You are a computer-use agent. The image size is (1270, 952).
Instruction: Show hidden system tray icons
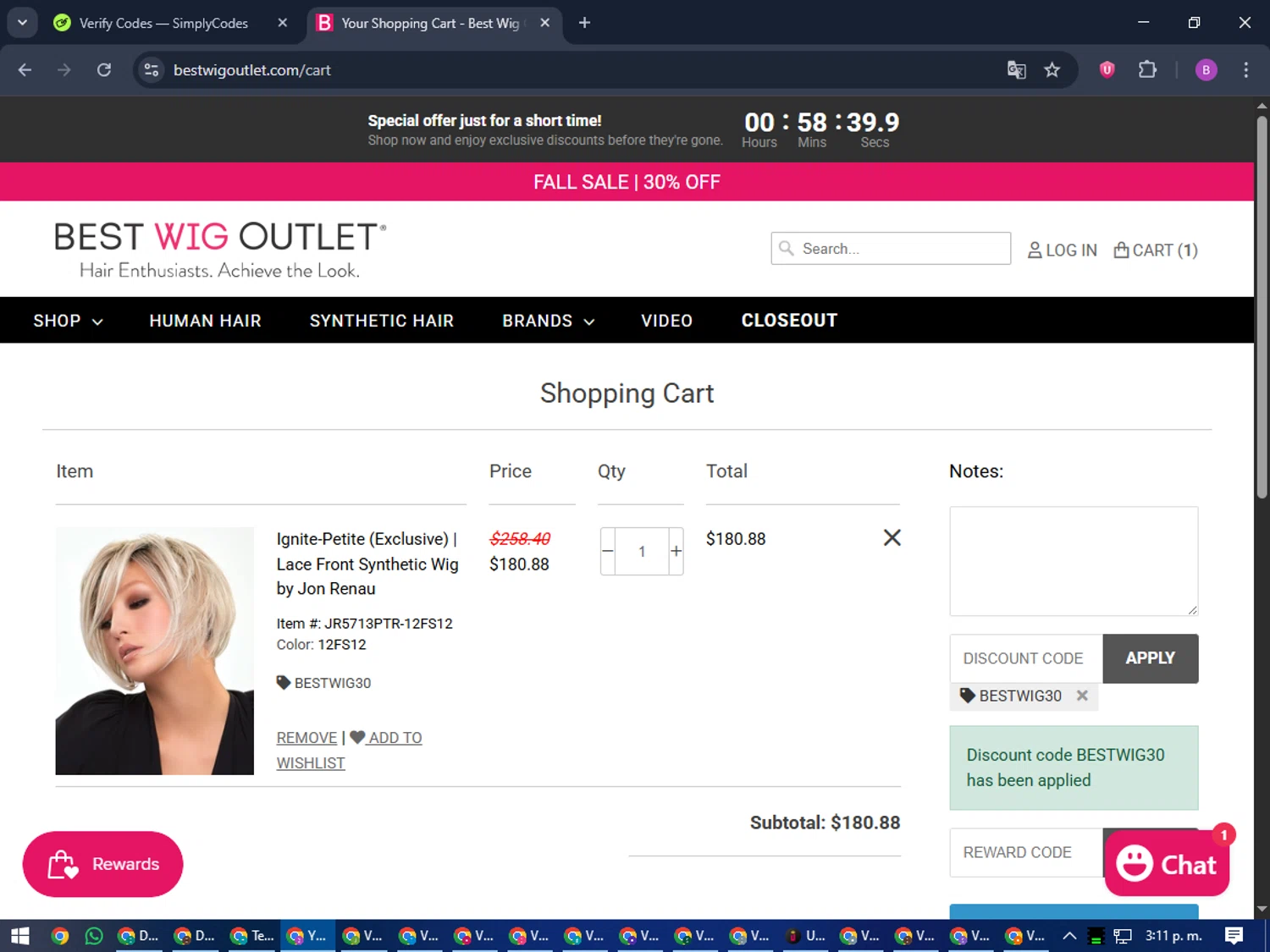(1069, 936)
